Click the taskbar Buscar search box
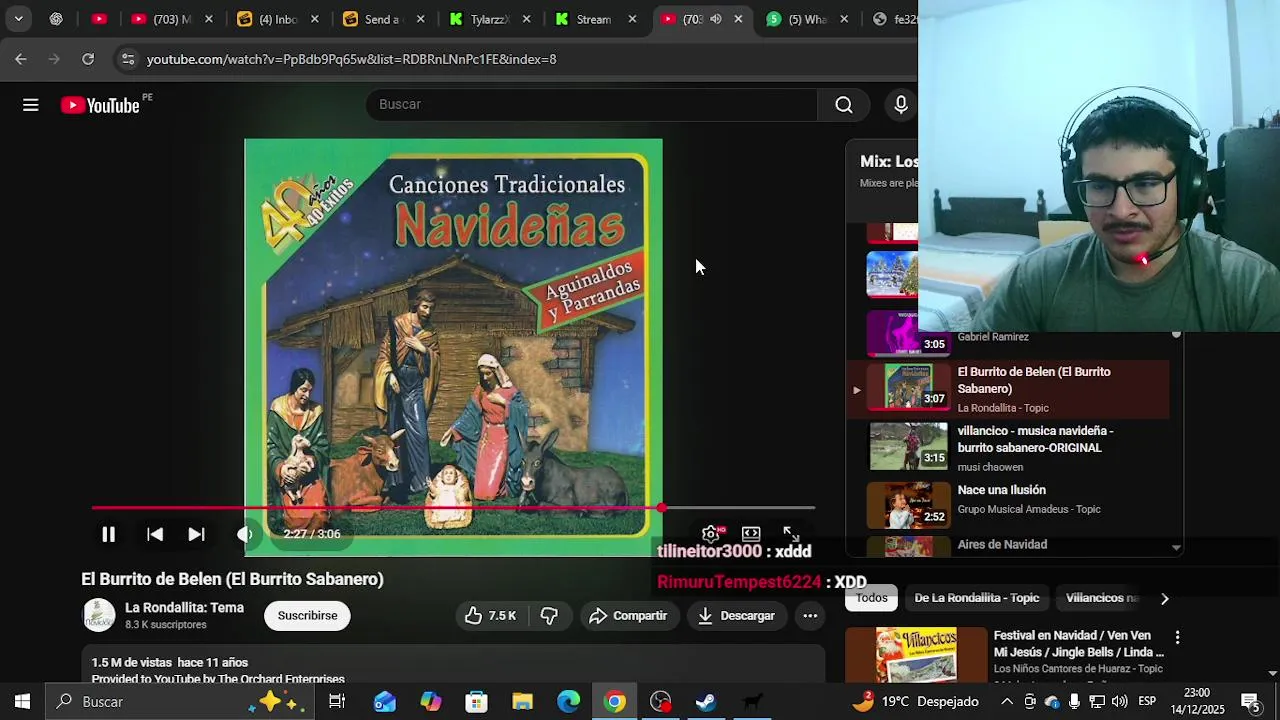The image size is (1280, 720). pos(178,702)
